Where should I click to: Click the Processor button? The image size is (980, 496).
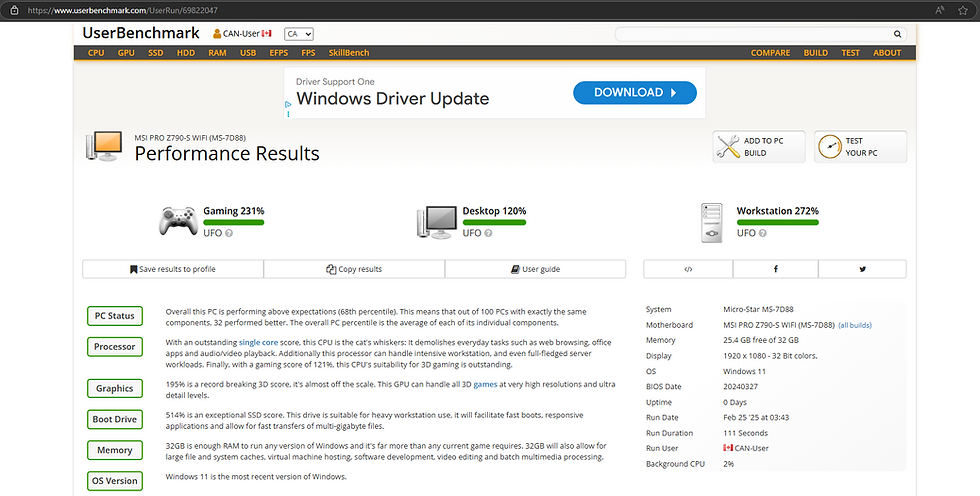tap(114, 347)
